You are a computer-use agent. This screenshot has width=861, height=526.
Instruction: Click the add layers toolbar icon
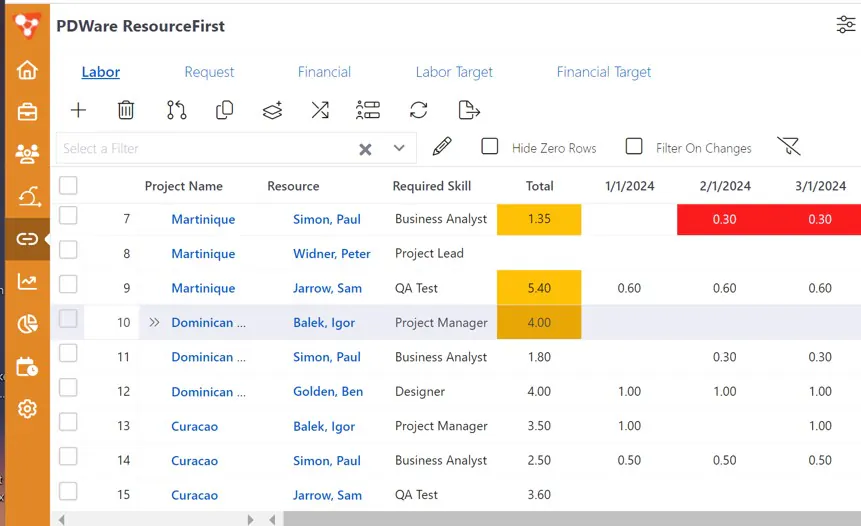pos(272,110)
